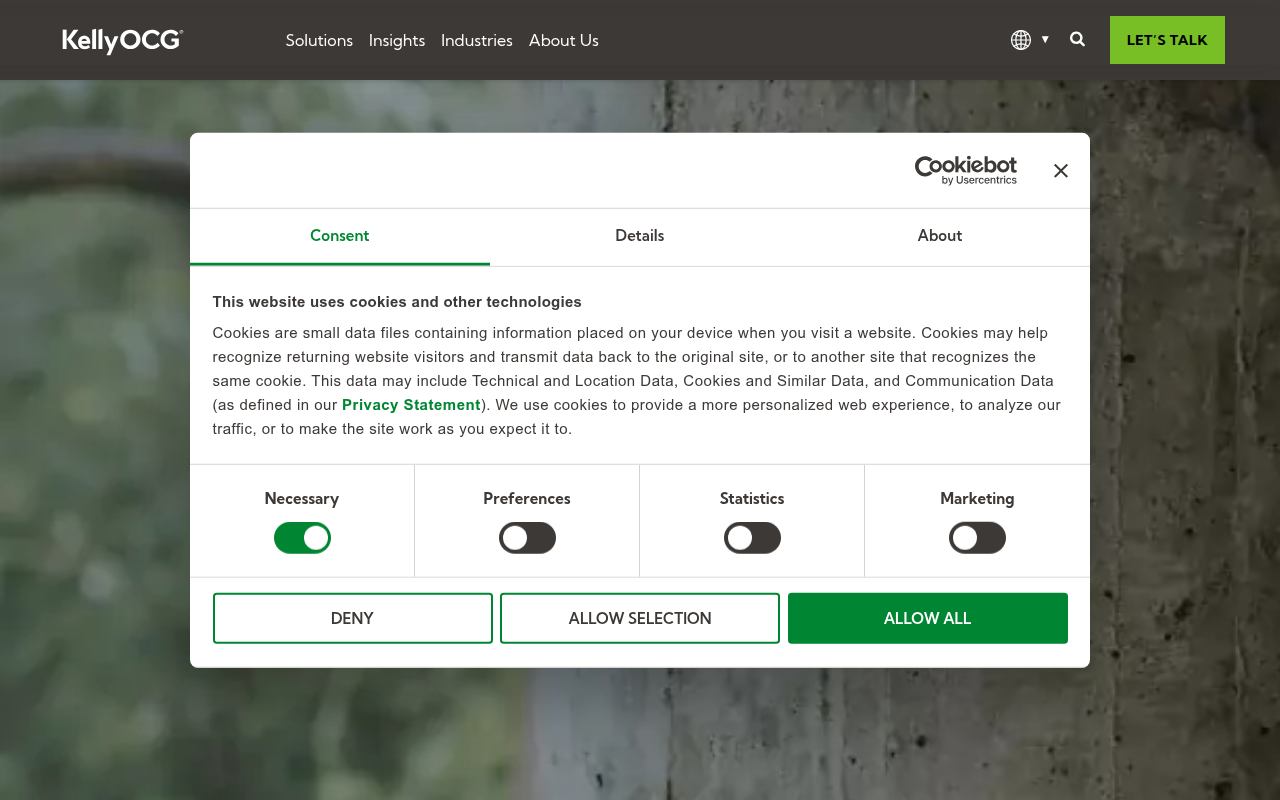This screenshot has width=1280, height=800.
Task: Open the Insights menu
Action: coord(397,40)
